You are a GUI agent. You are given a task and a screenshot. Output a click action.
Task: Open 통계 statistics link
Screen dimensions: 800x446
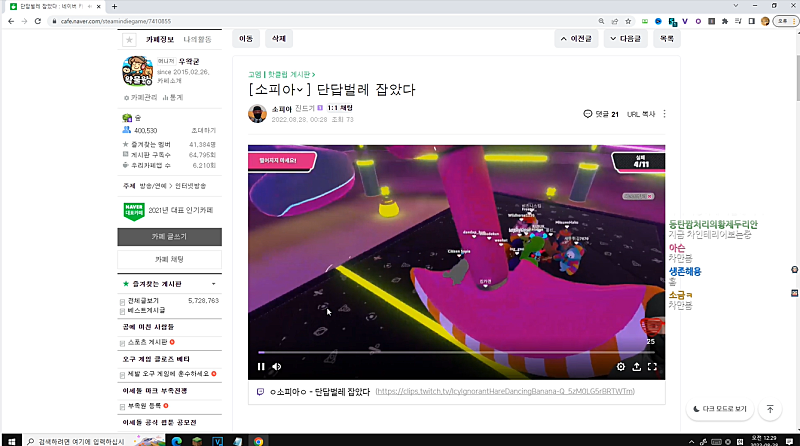pyautogui.click(x=173, y=97)
